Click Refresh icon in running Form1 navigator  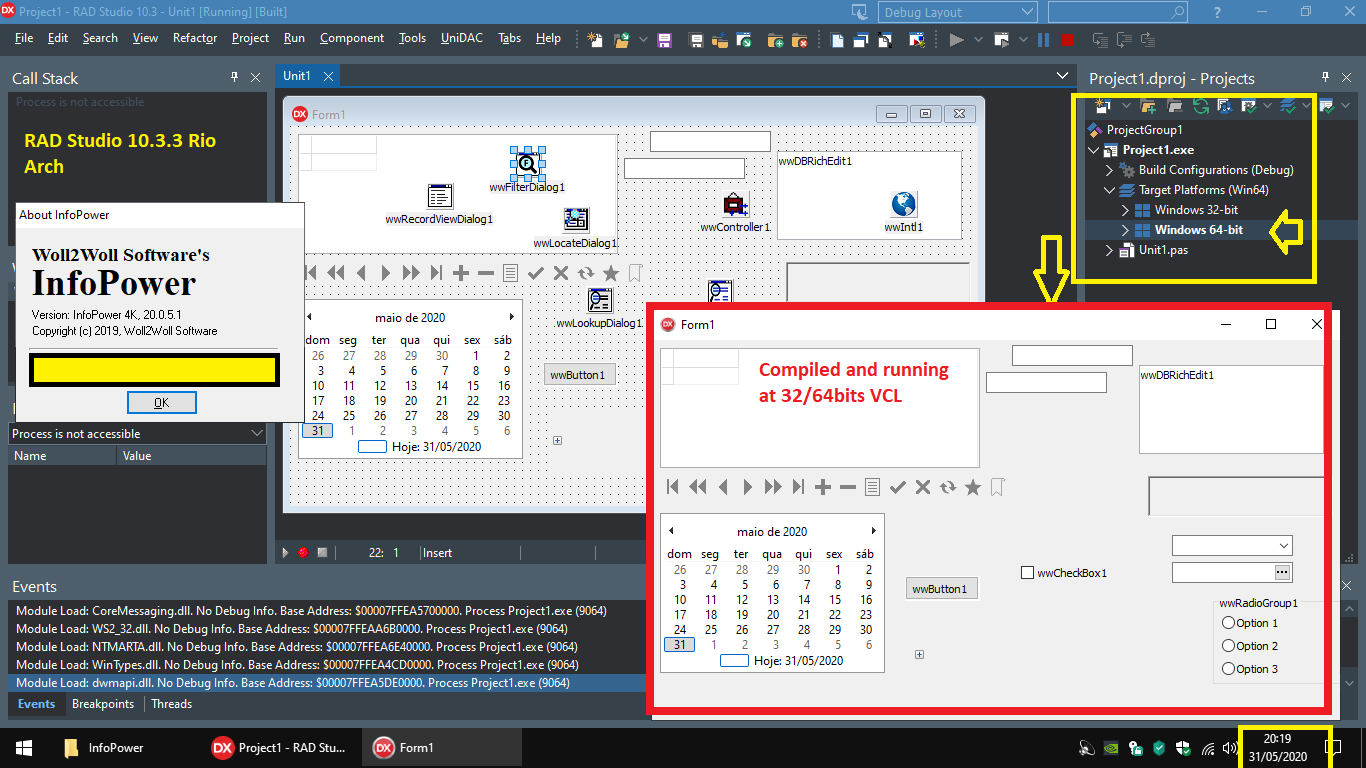pos(948,487)
